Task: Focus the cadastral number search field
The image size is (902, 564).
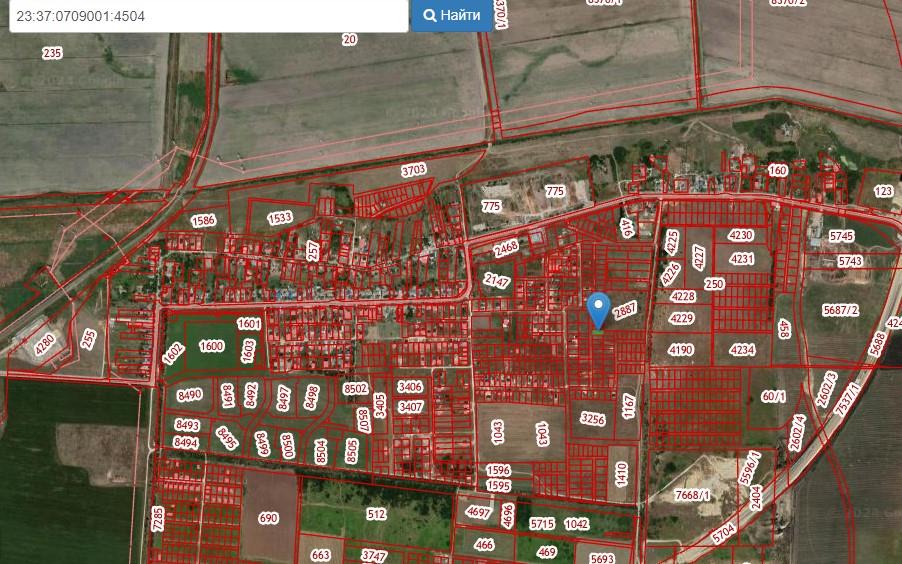Action: (x=208, y=15)
